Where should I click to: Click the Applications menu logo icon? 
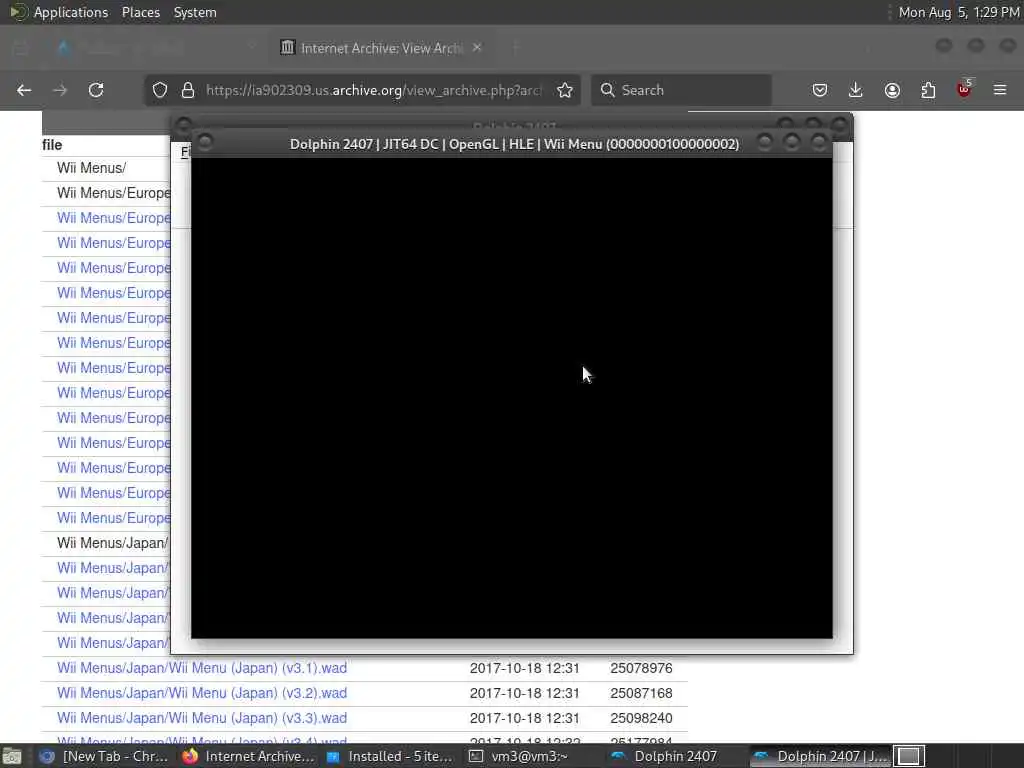(18, 12)
